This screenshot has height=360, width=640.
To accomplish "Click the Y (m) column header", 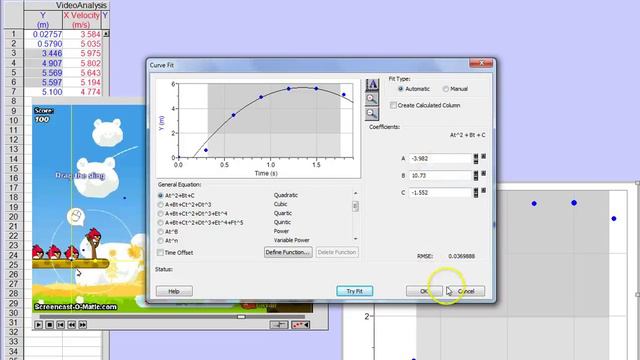I will [x=43, y=20].
